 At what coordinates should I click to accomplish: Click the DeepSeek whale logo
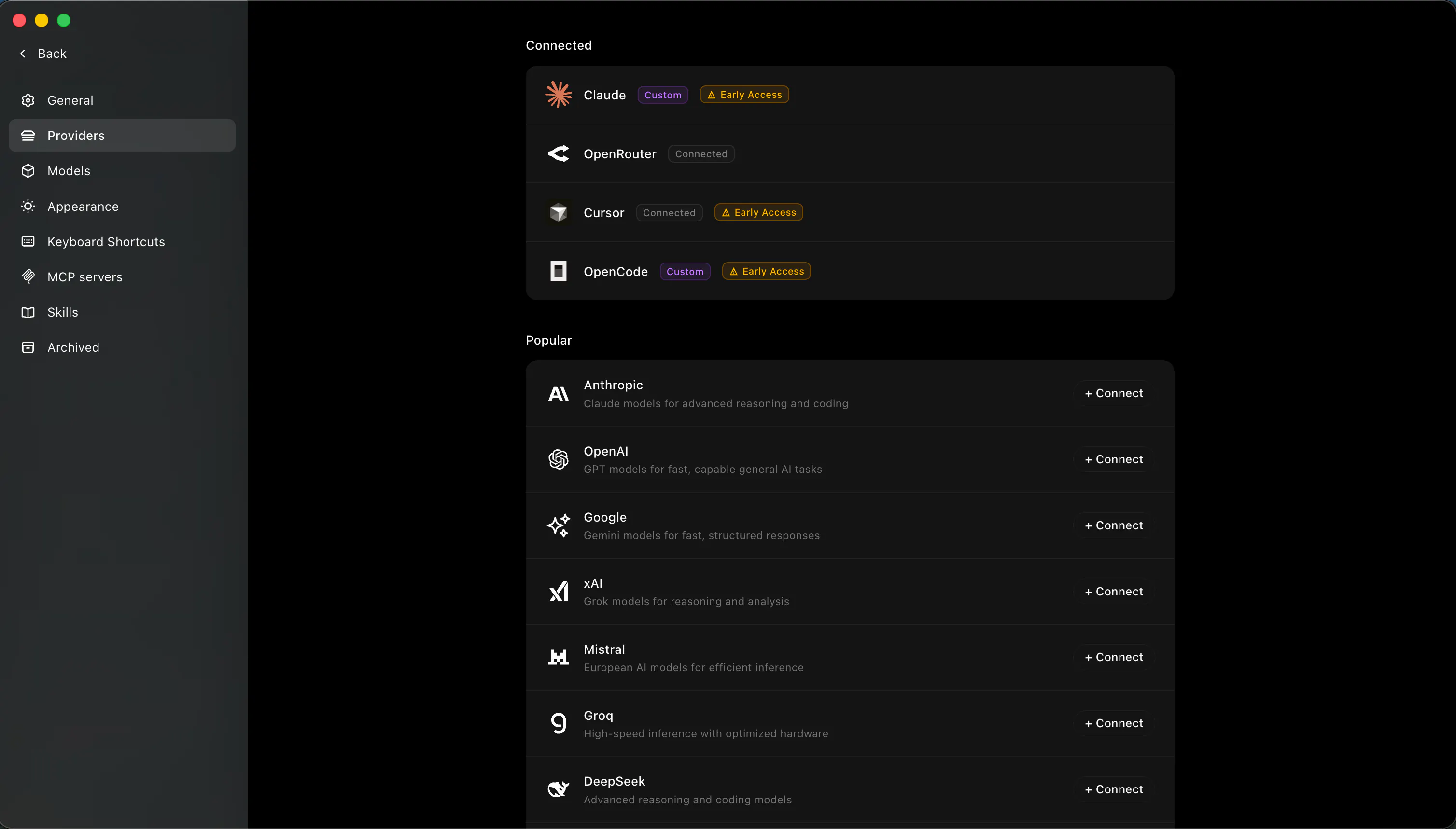click(x=558, y=789)
